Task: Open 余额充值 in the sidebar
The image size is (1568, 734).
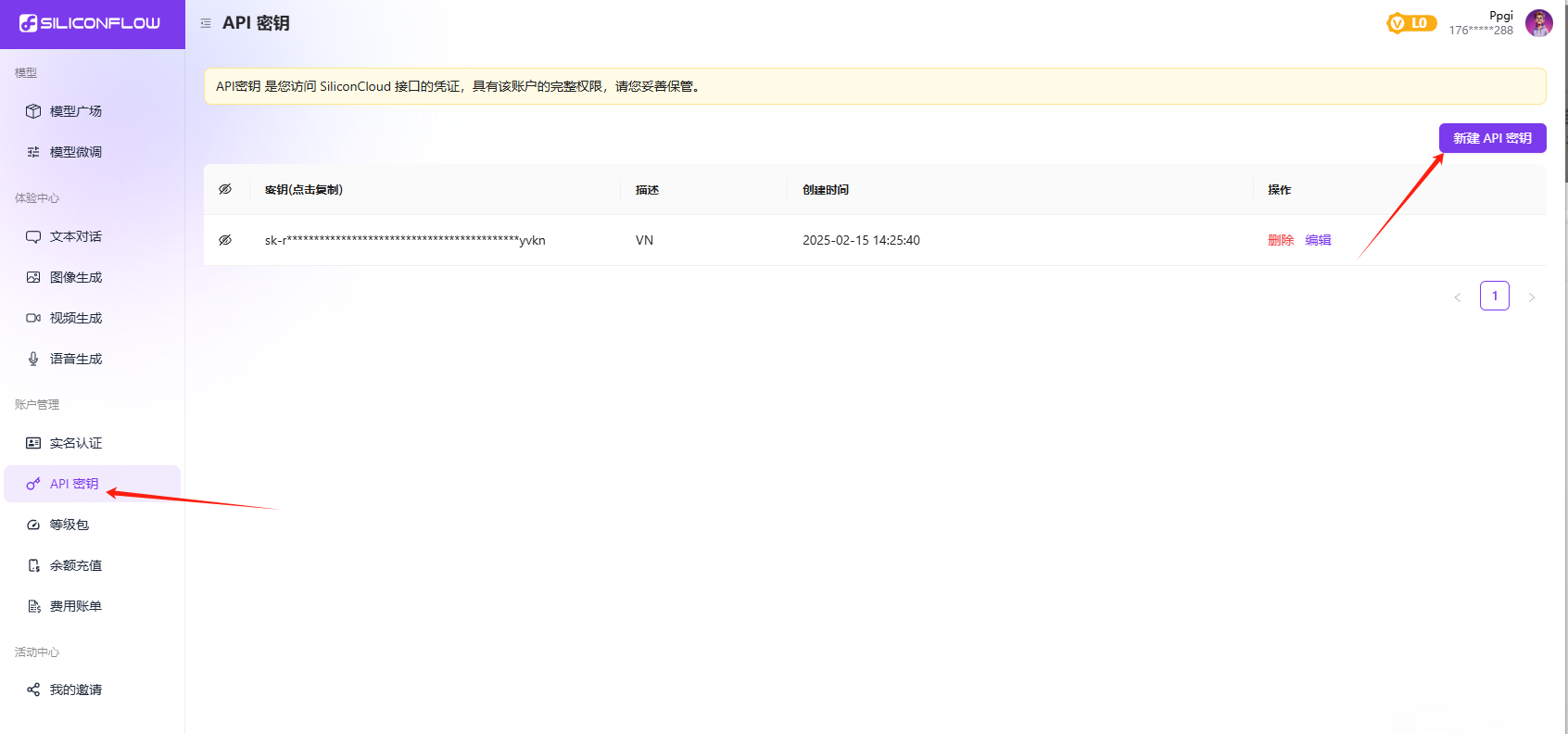Action: tap(76, 565)
